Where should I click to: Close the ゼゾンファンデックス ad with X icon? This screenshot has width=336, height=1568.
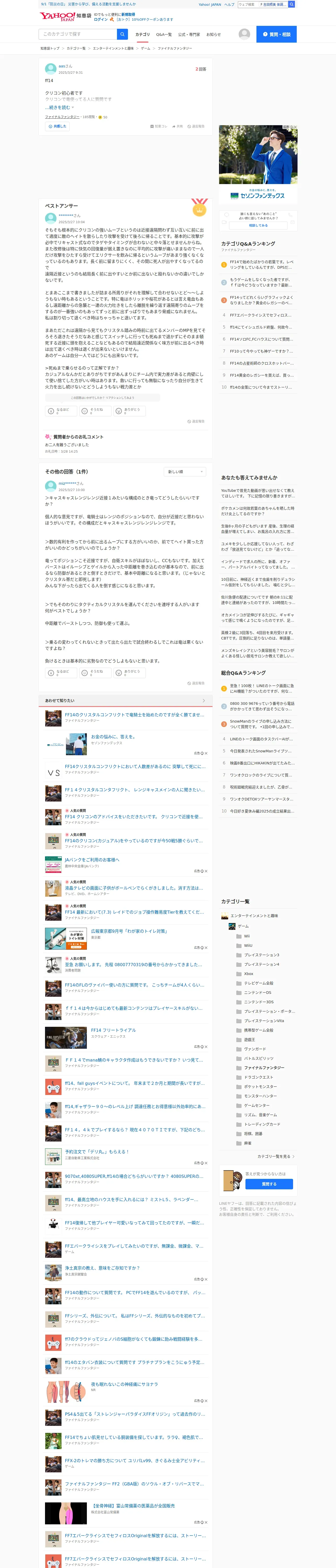(x=295, y=127)
